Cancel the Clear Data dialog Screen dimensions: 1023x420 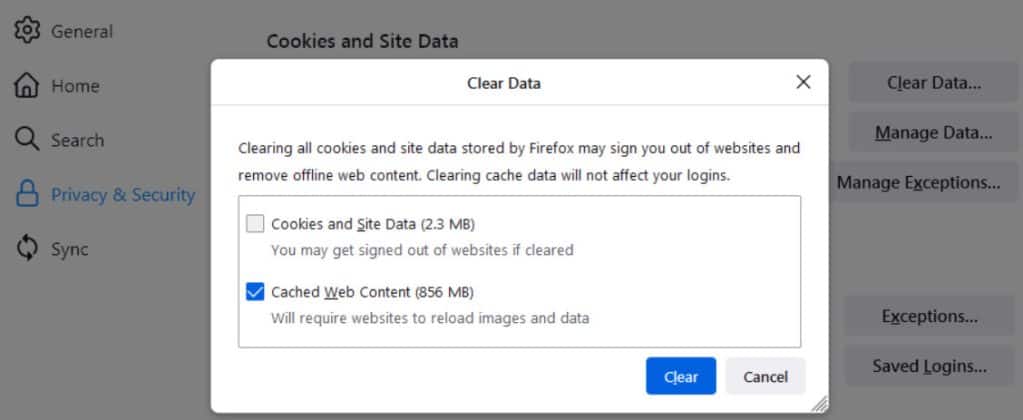[765, 376]
